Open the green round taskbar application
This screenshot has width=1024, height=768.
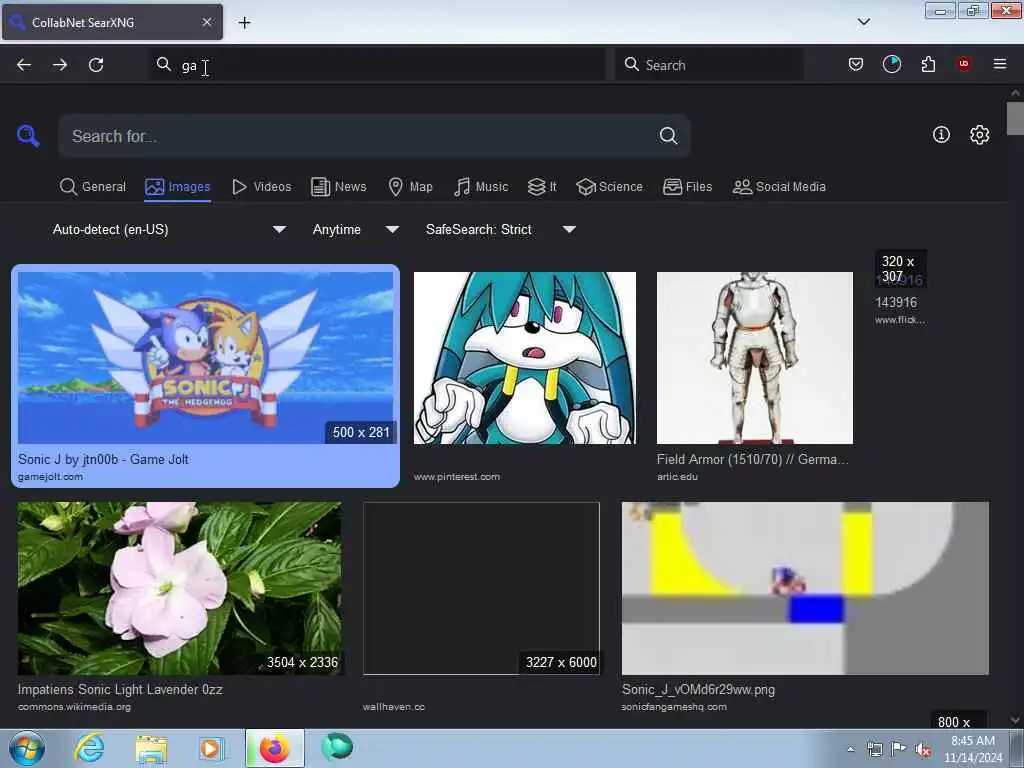(337, 746)
